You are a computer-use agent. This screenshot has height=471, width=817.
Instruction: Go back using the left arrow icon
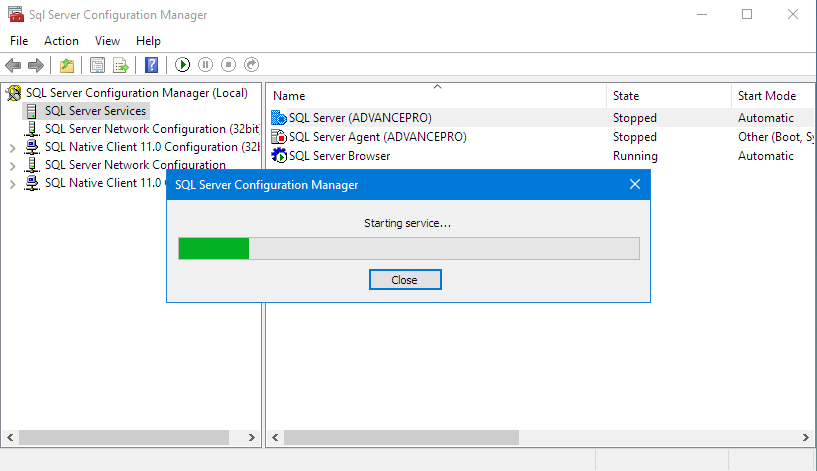pos(13,65)
